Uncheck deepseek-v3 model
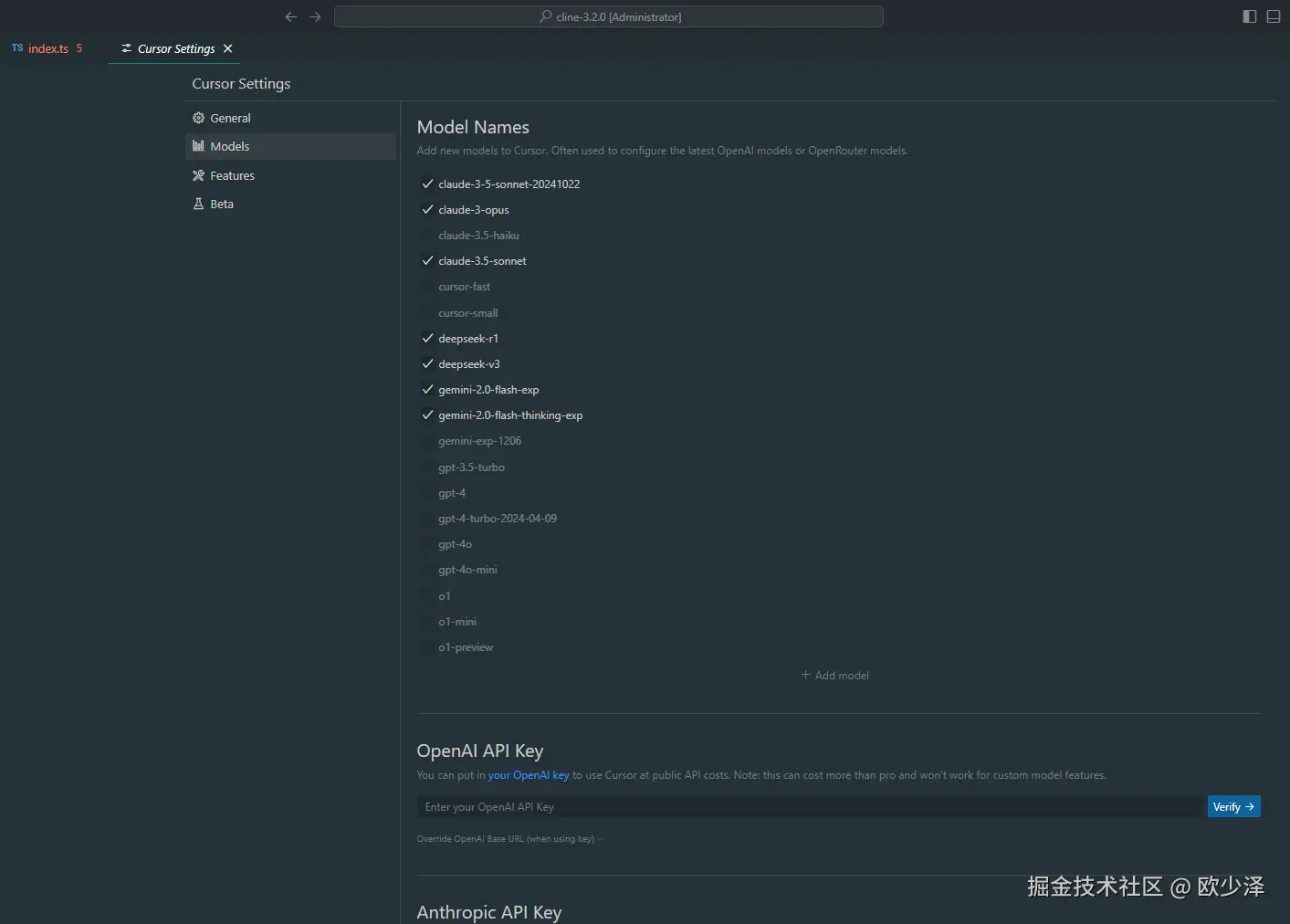 [427, 363]
